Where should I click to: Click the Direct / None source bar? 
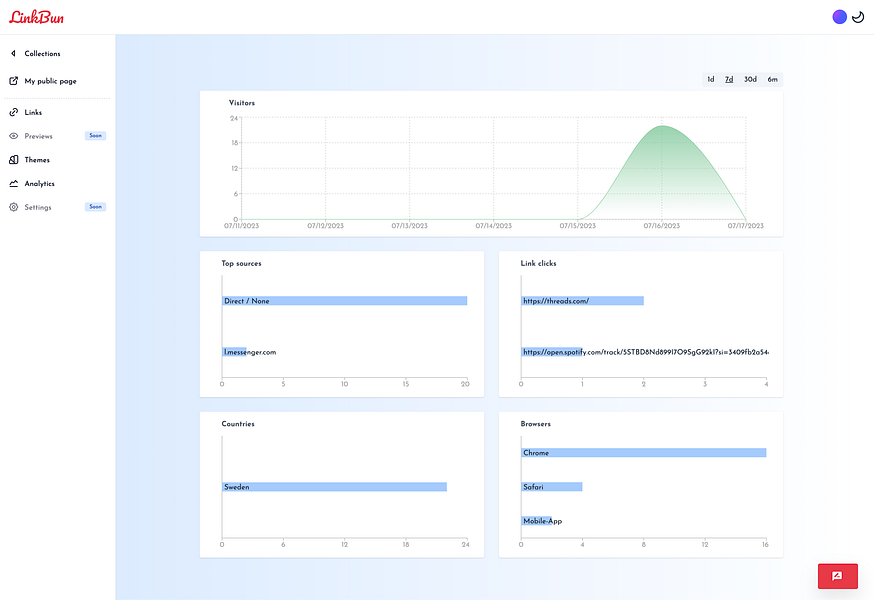click(344, 301)
